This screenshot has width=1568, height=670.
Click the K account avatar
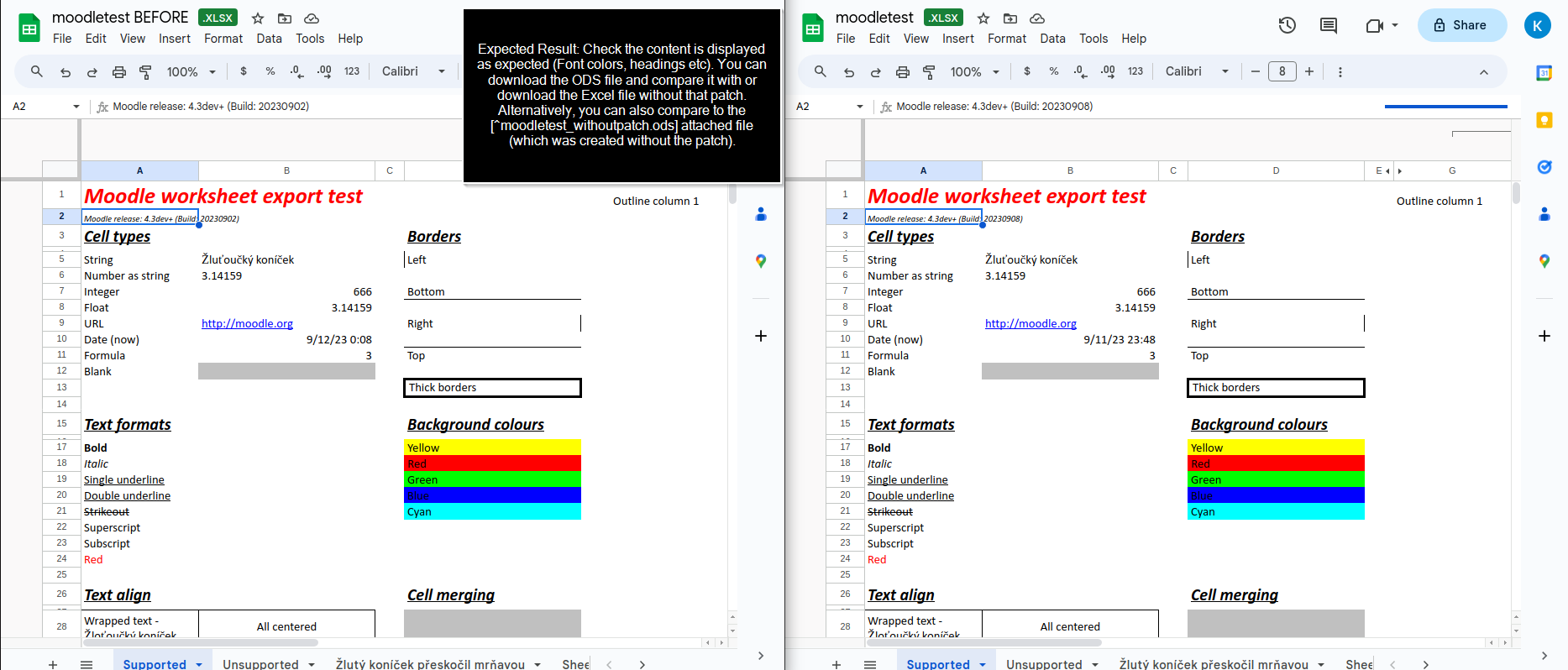(x=1538, y=25)
